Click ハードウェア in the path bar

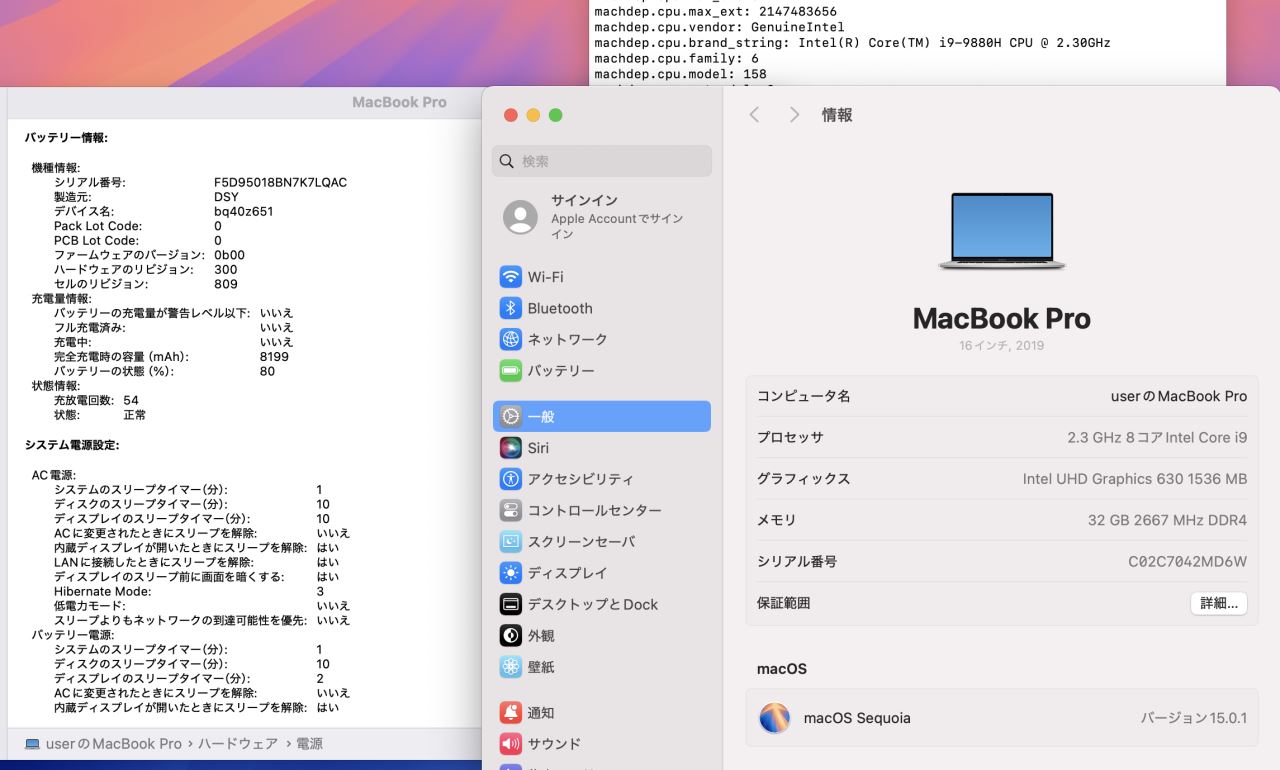237,744
